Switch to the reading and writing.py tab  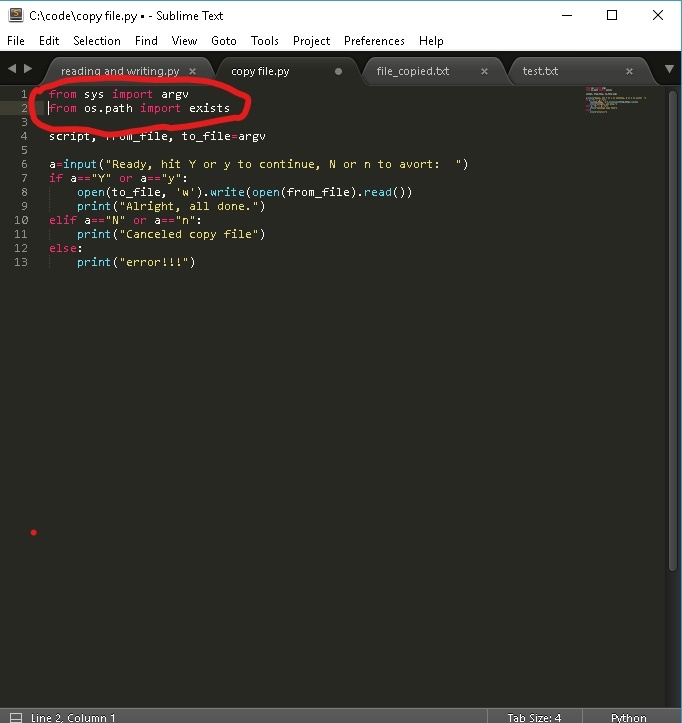click(120, 72)
